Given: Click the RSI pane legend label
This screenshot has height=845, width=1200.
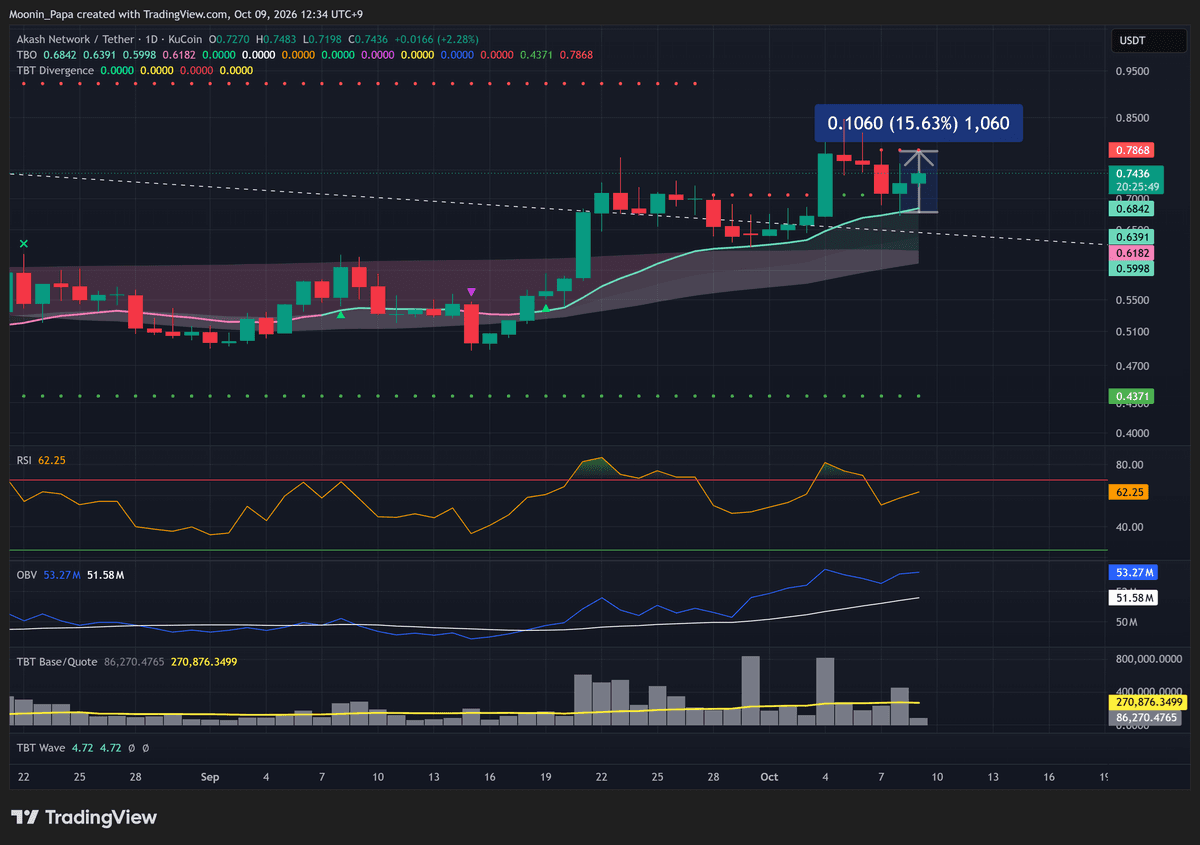Looking at the screenshot, I should (x=25, y=460).
